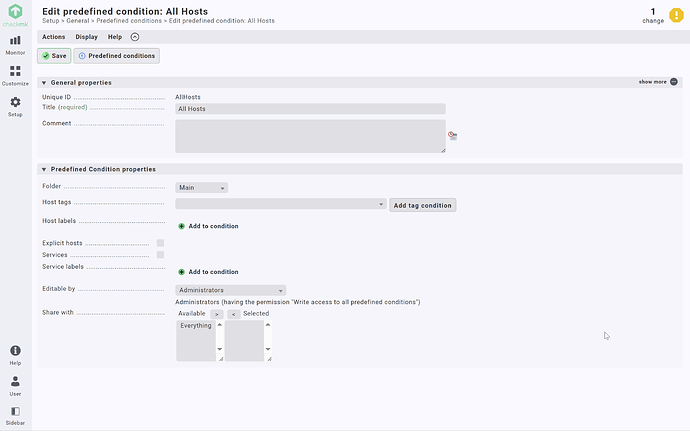Move selection right with > button
Screen dimensions: 690x431
217,314
